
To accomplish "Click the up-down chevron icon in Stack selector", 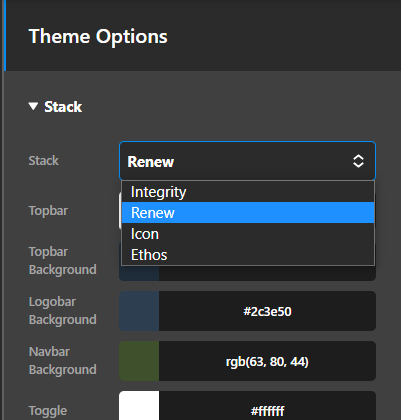I will point(358,161).
